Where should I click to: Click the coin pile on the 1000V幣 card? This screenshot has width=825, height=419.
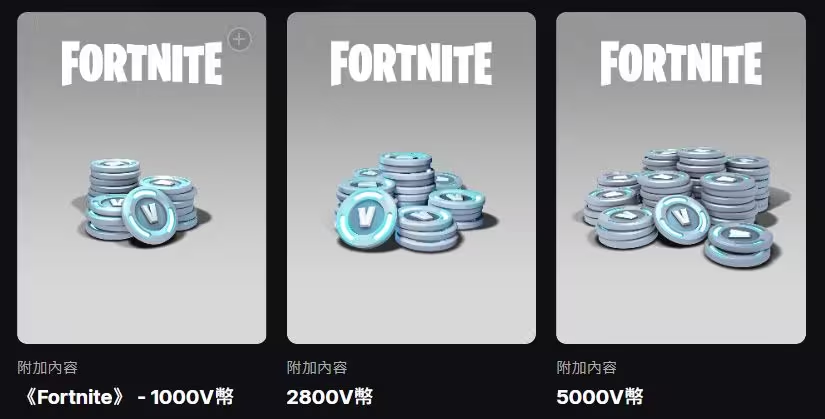[141, 202]
